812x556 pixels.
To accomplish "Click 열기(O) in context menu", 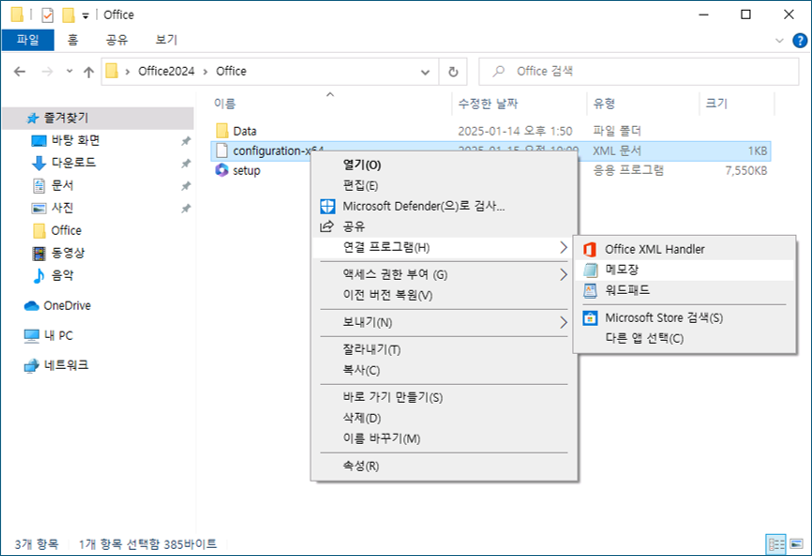I will point(444,165).
